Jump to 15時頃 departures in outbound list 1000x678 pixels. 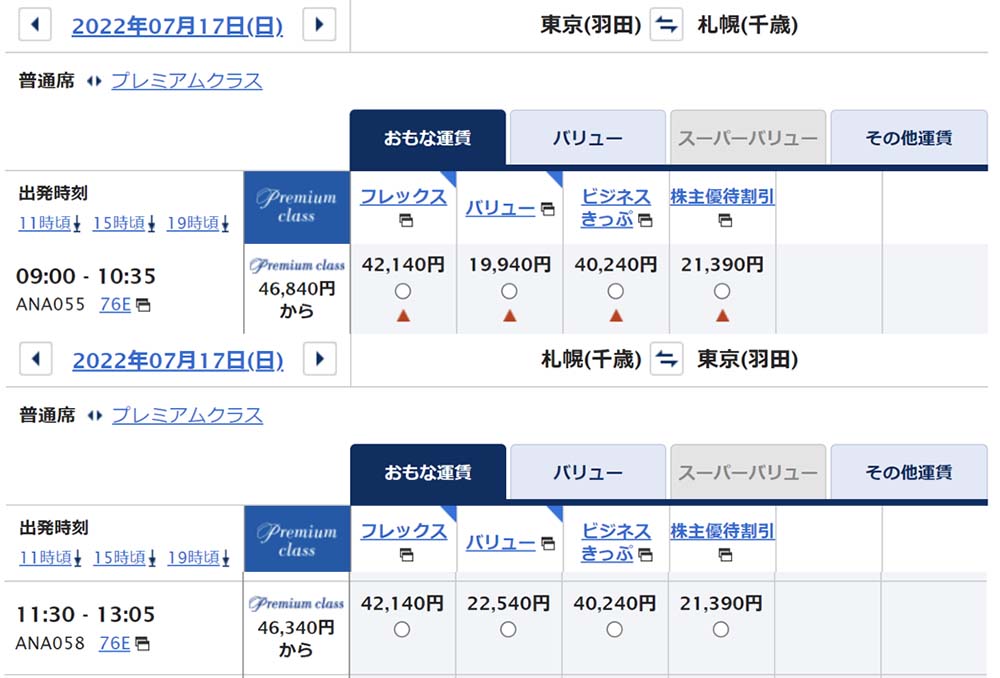(124, 223)
